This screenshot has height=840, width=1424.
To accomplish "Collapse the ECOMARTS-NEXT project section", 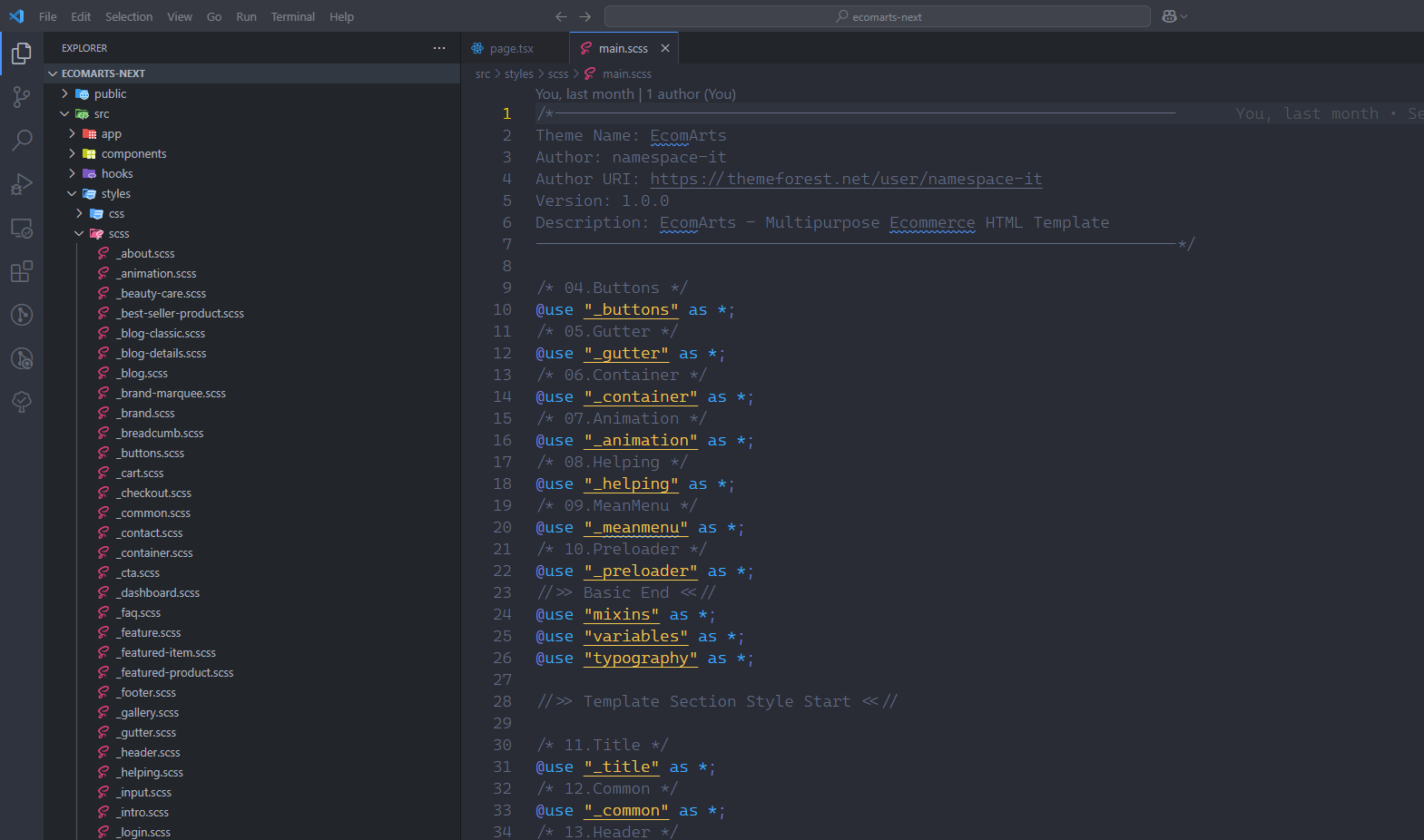I will pos(103,73).
